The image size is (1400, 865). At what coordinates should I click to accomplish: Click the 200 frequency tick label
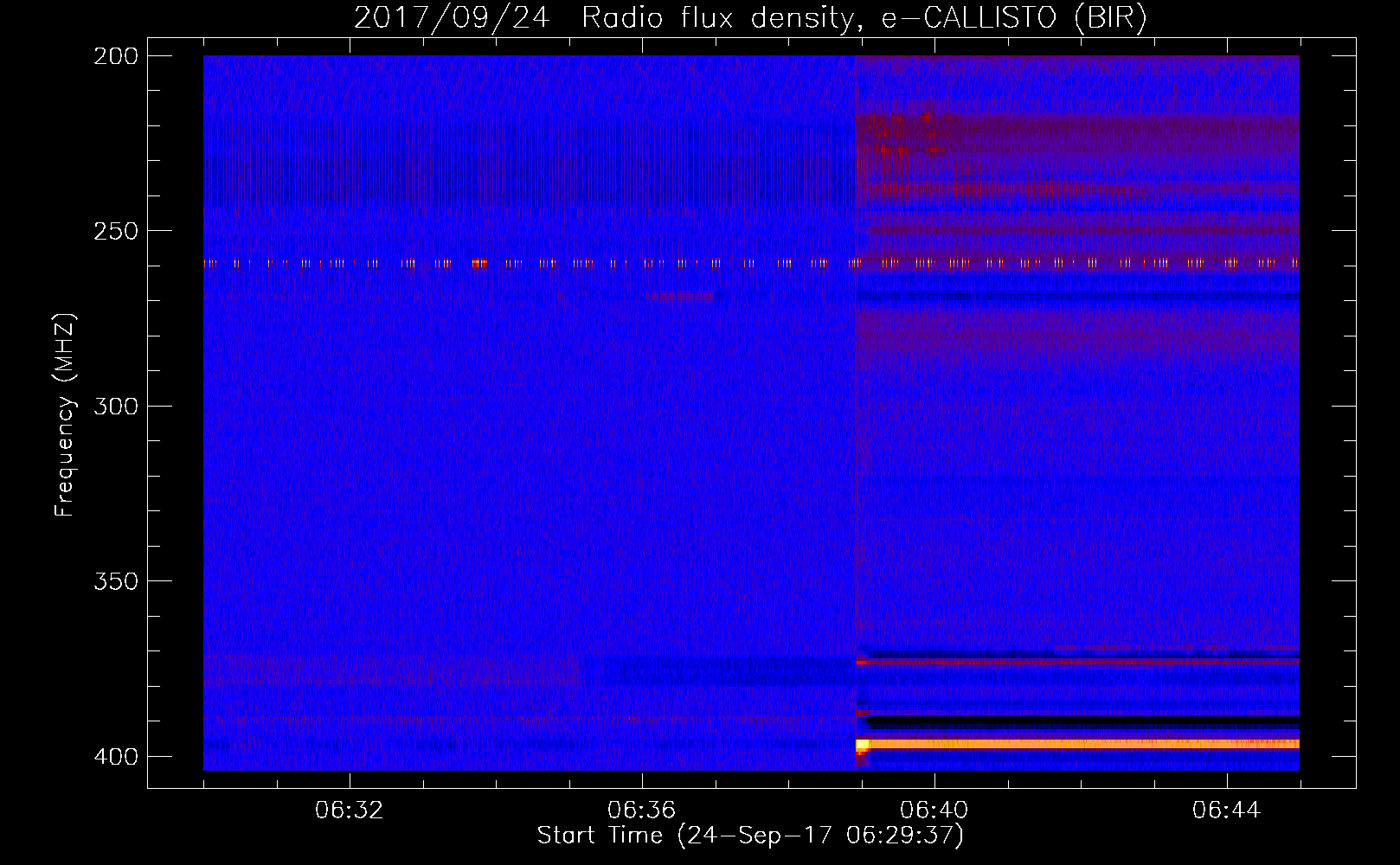coord(115,56)
